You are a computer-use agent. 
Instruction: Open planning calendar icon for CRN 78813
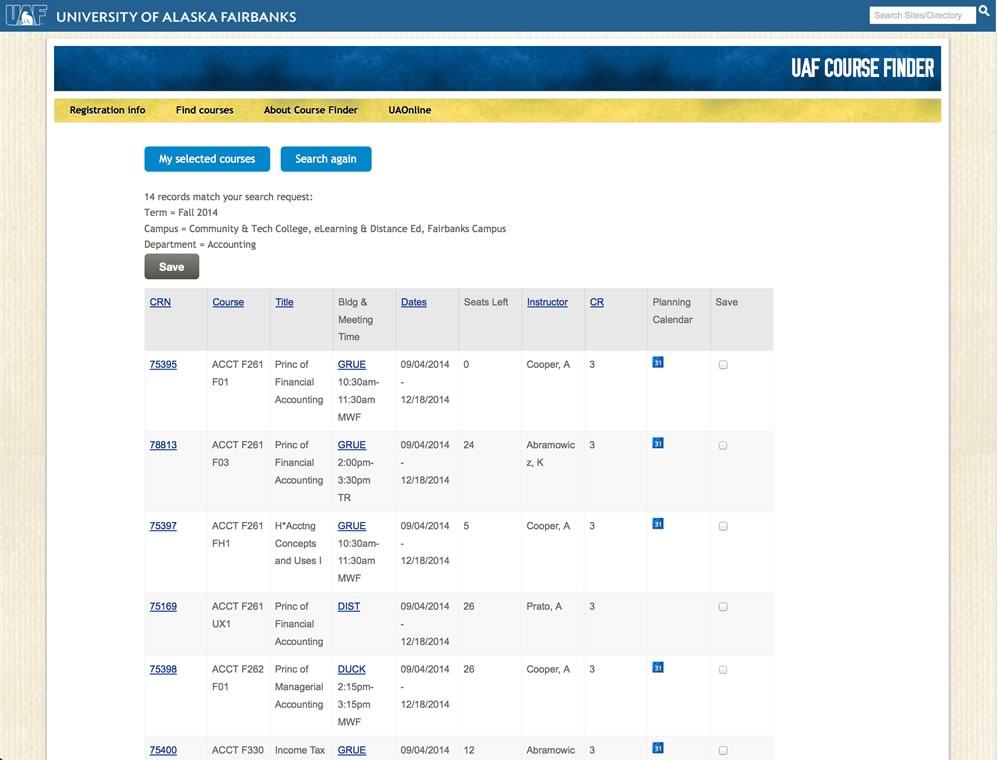pos(658,443)
